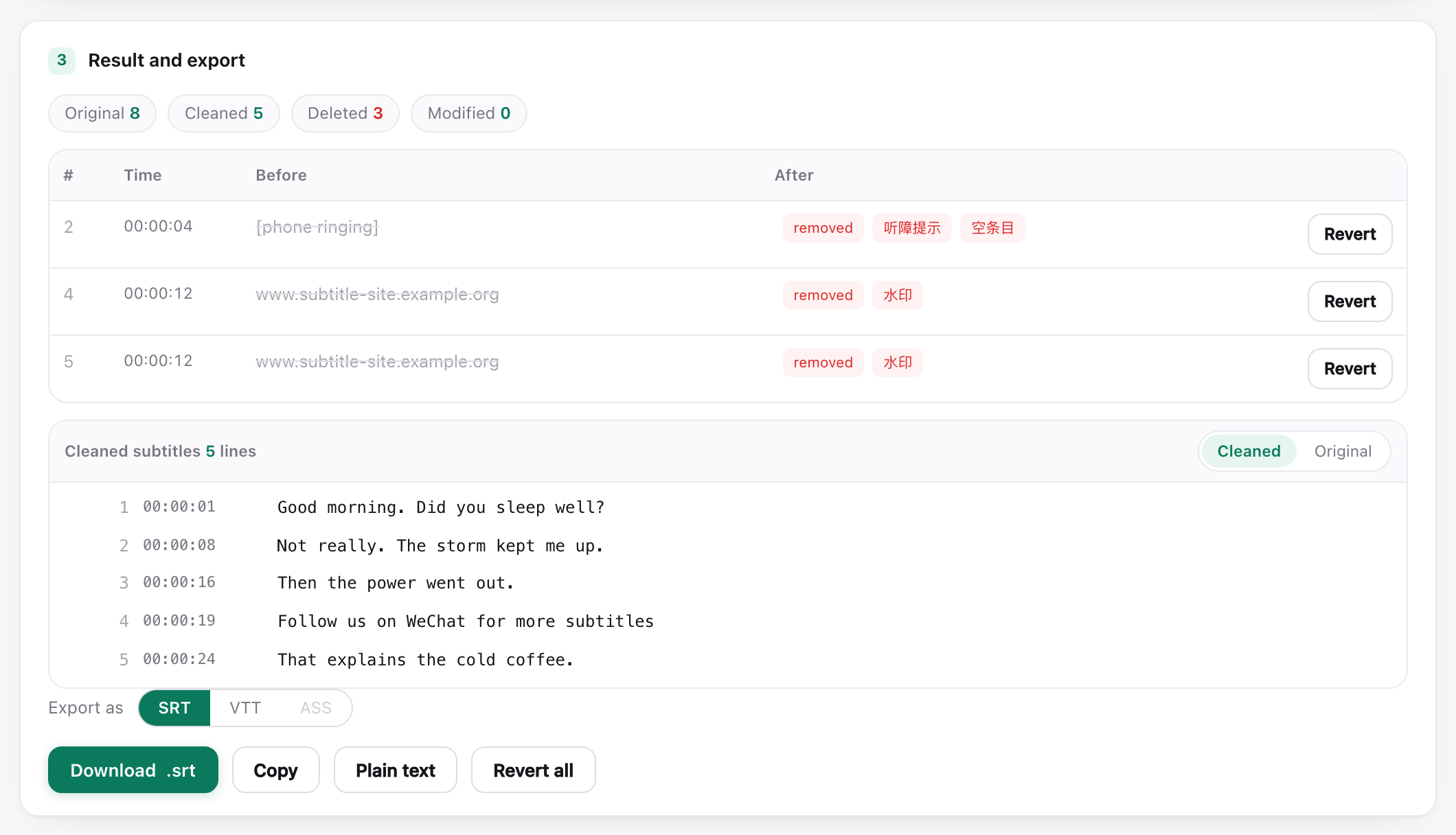This screenshot has height=835, width=1456.
Task: Click the Deleted 3 count chip
Action: 345,113
